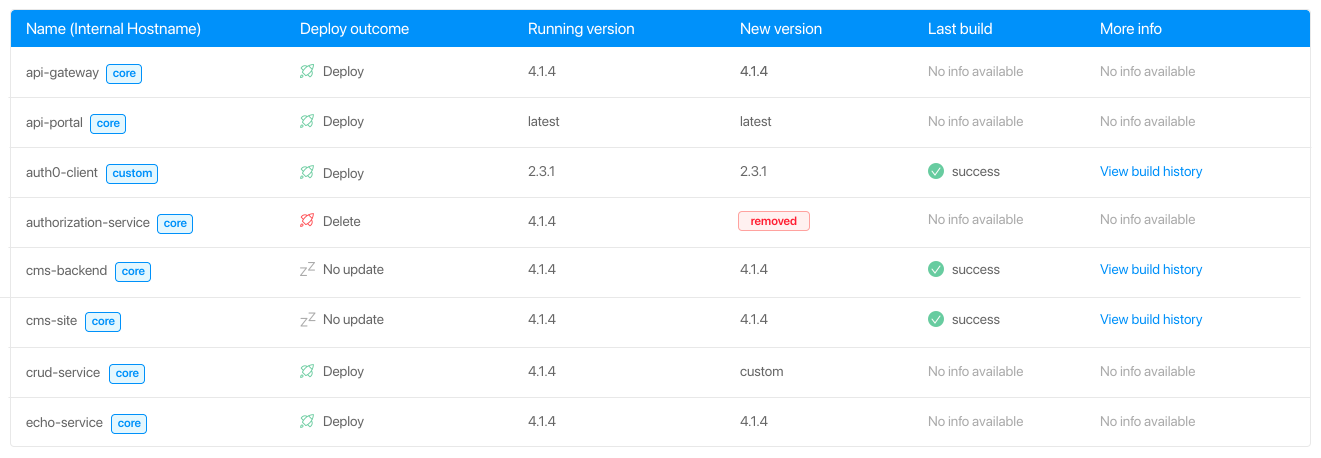Click the red removed badge for authorization-service
The width and height of the screenshot is (1321, 458).
point(774,221)
